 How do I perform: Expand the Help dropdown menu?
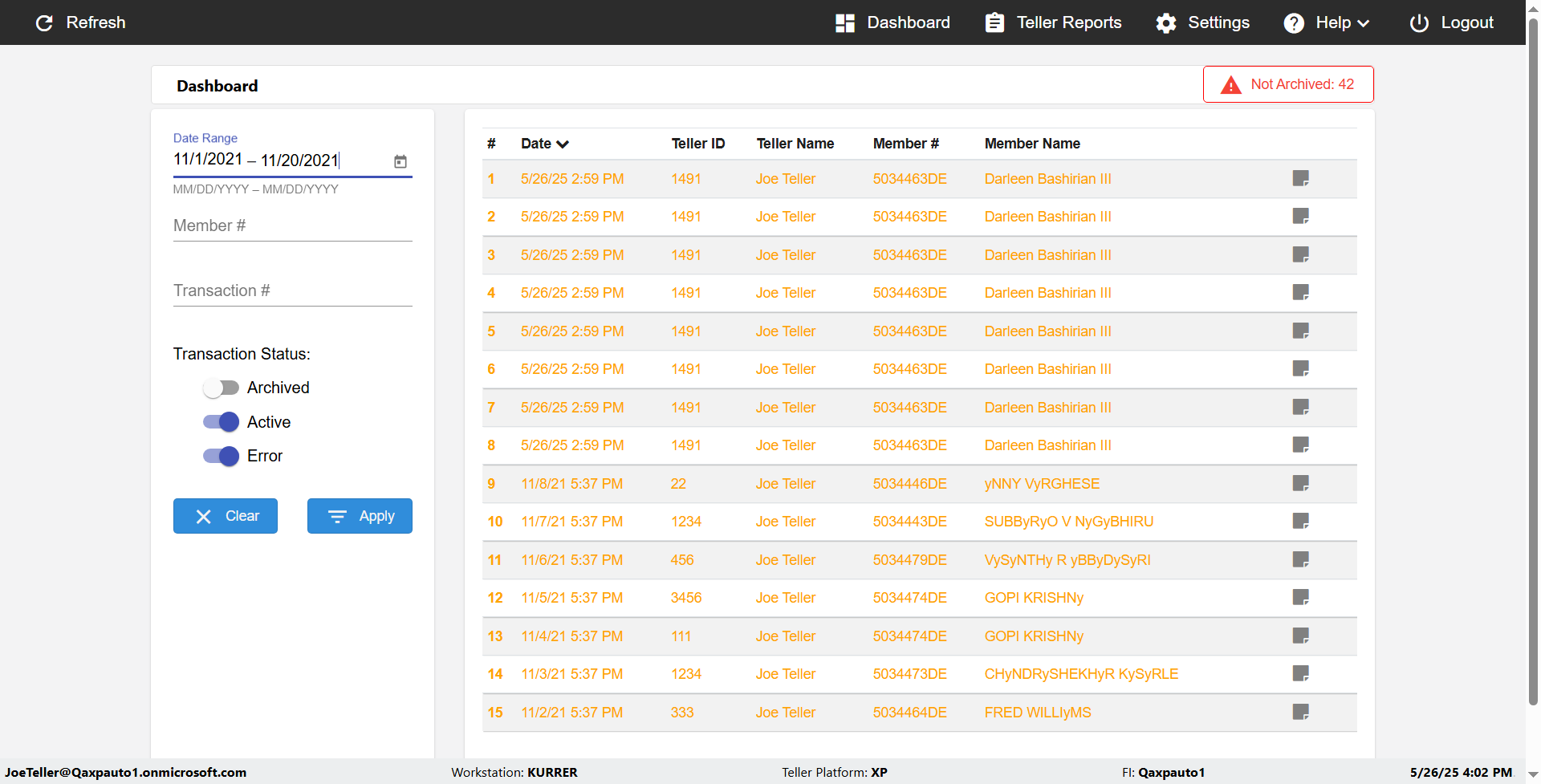click(1326, 22)
